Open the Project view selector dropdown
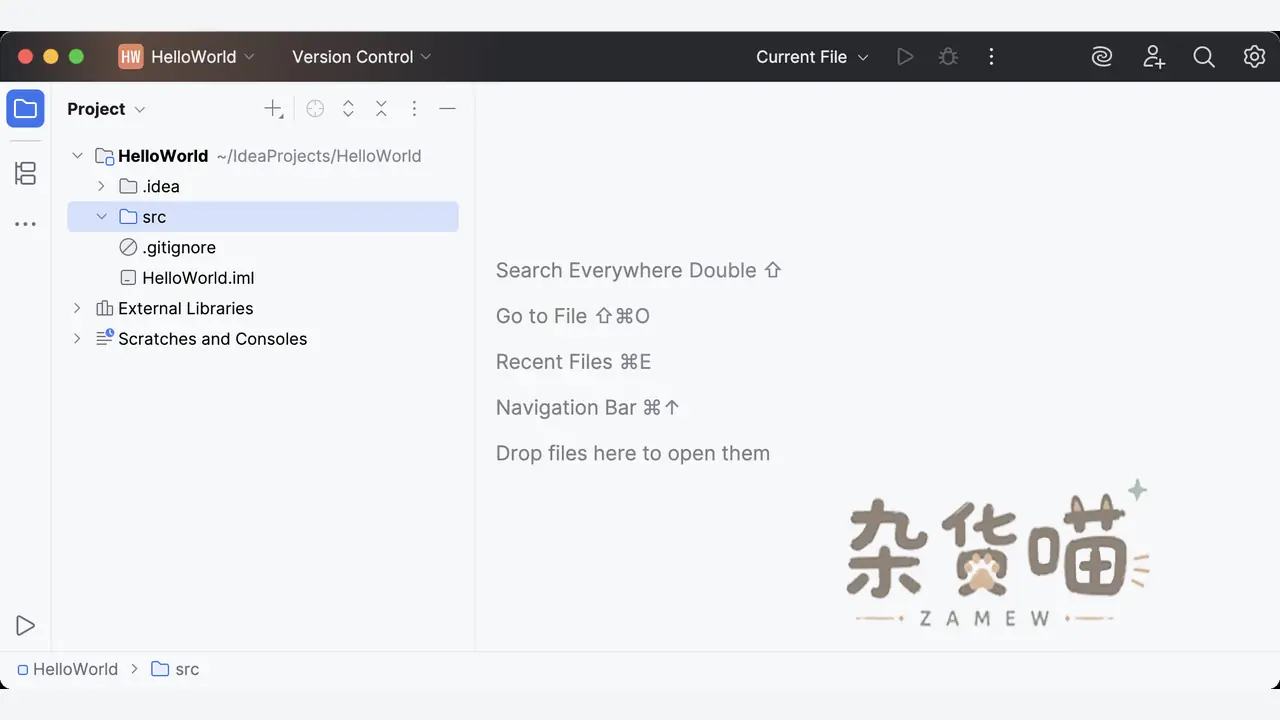1280x720 pixels. [x=106, y=109]
